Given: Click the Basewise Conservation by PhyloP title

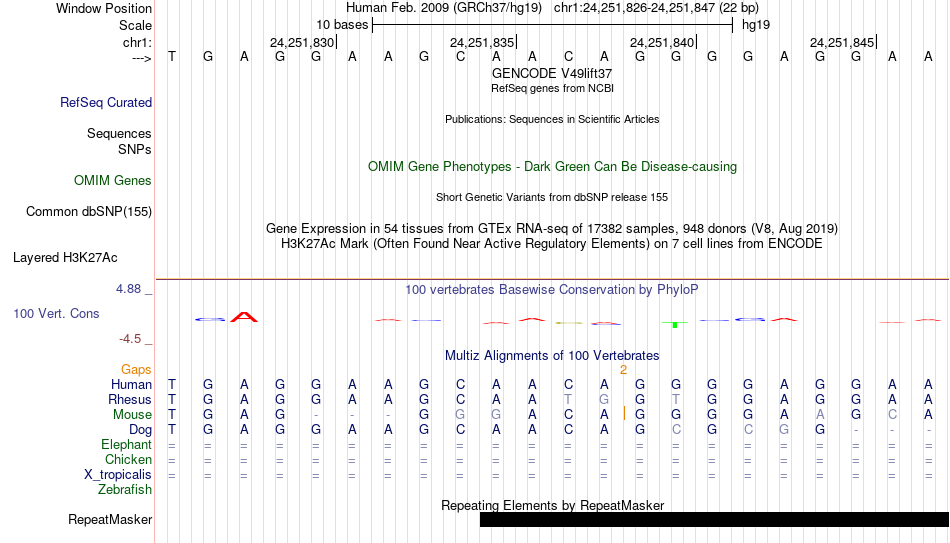Looking at the screenshot, I should pyautogui.click(x=552, y=290).
